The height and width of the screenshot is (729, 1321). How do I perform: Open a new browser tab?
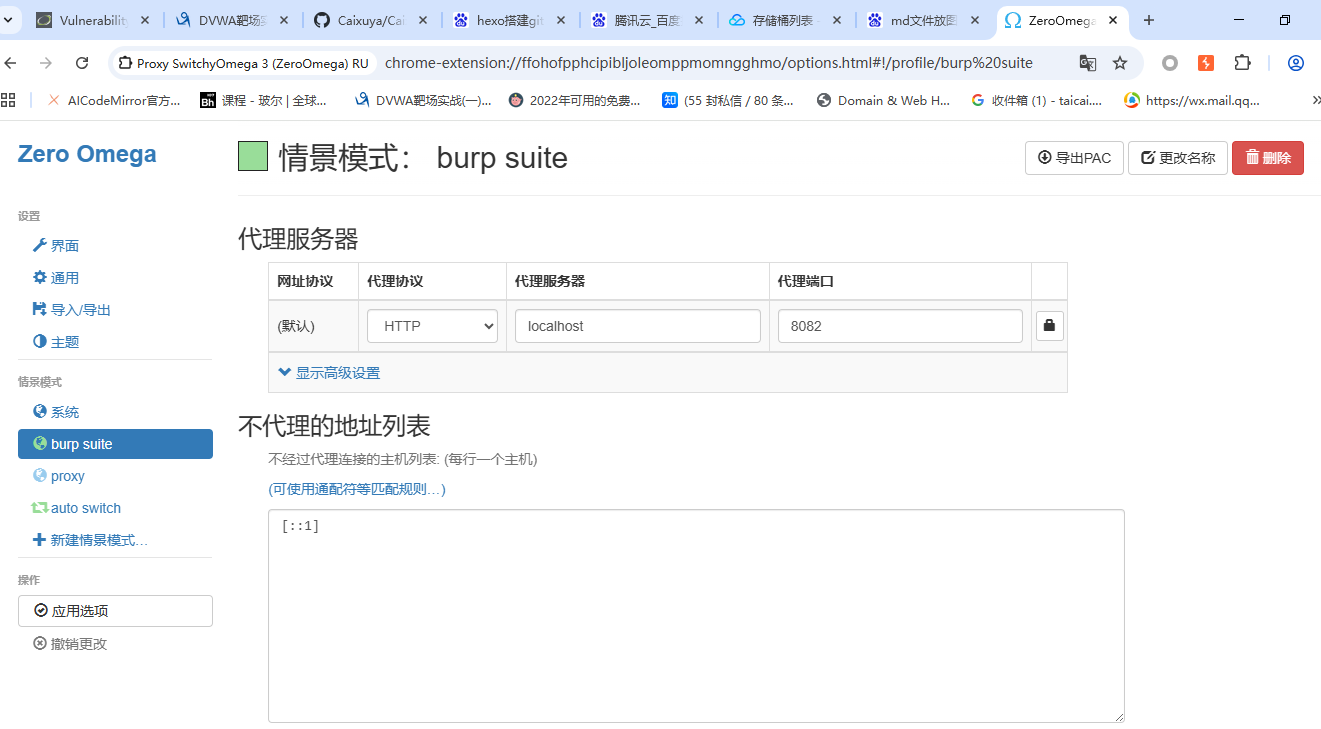[x=1149, y=20]
